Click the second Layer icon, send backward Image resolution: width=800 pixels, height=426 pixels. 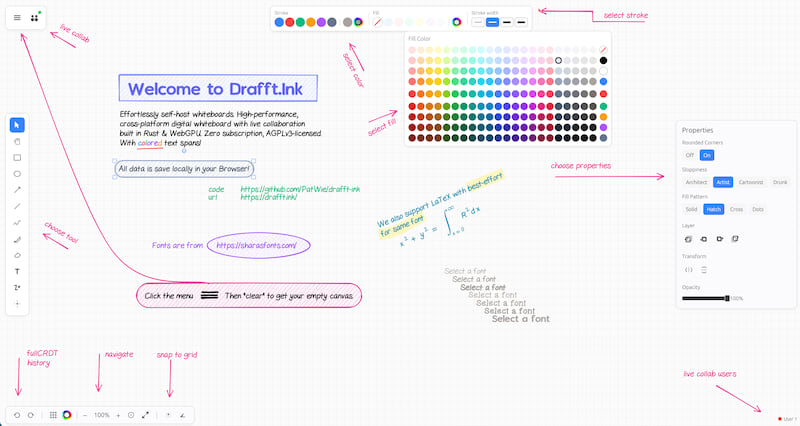[x=704, y=239]
